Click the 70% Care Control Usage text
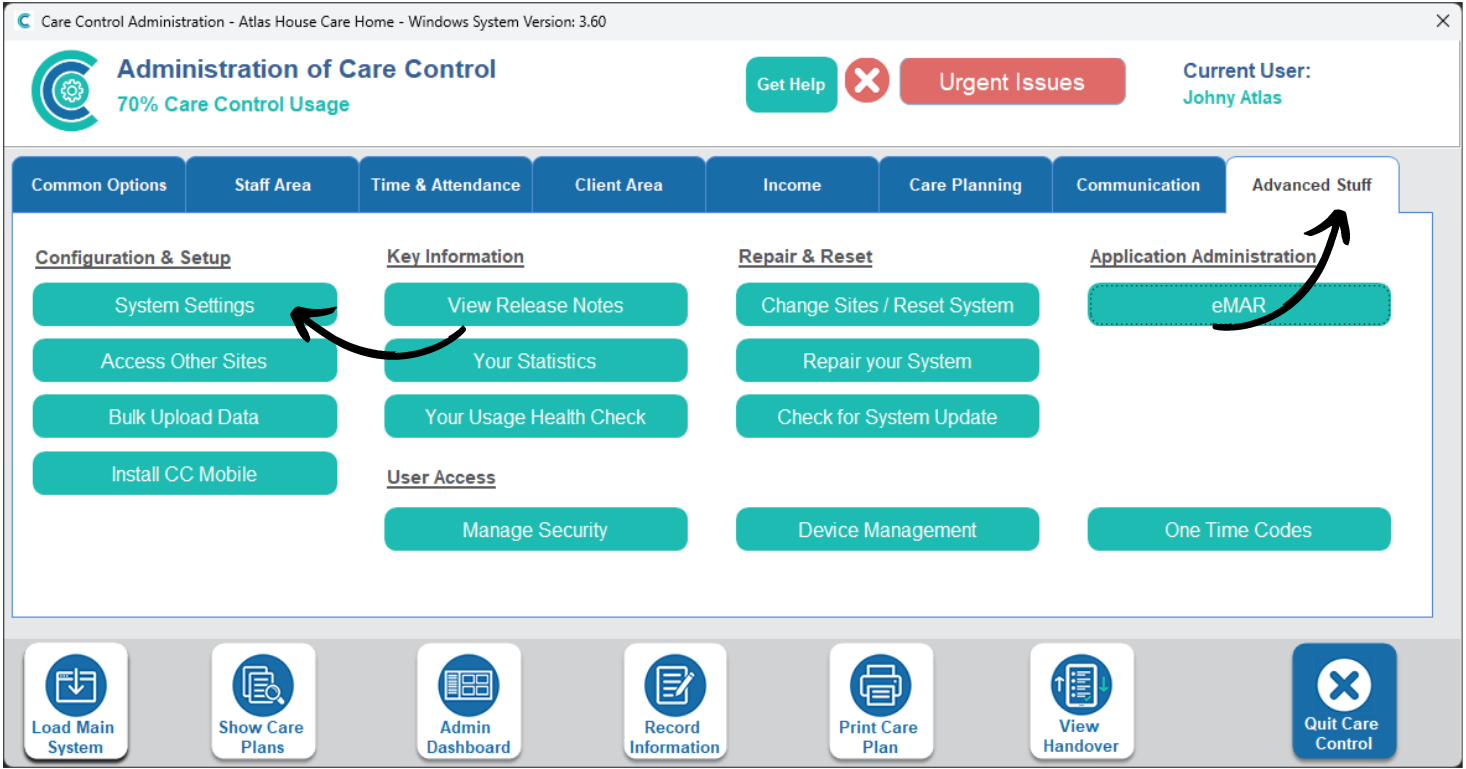 [233, 104]
